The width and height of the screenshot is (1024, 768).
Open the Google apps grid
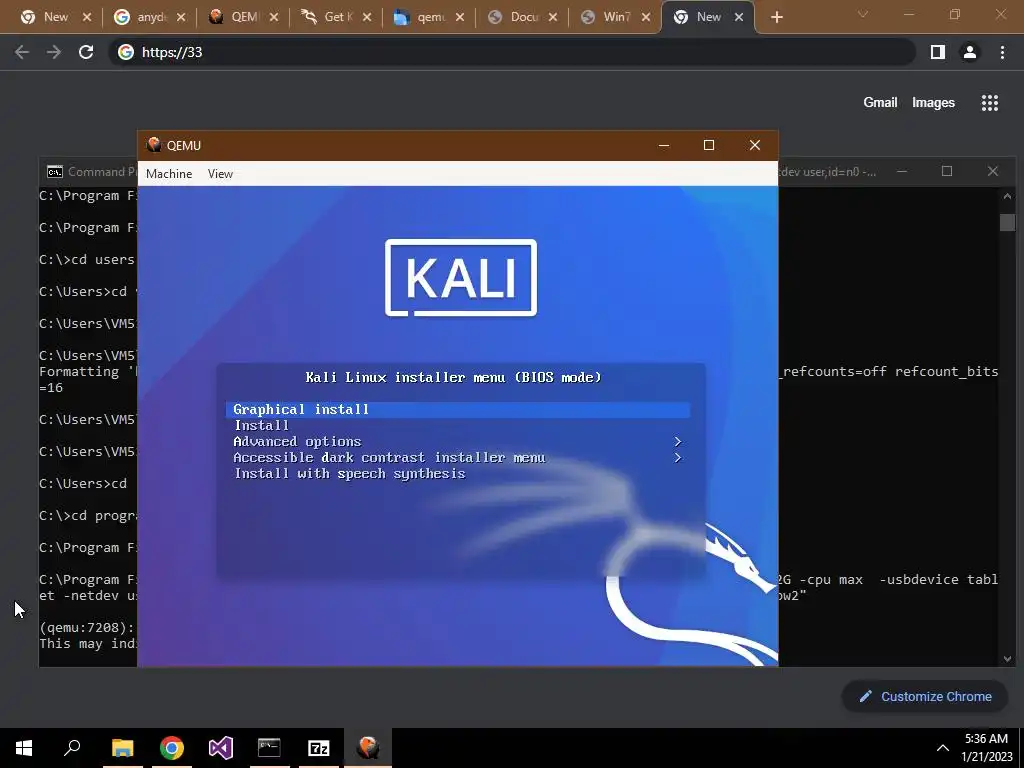click(990, 103)
